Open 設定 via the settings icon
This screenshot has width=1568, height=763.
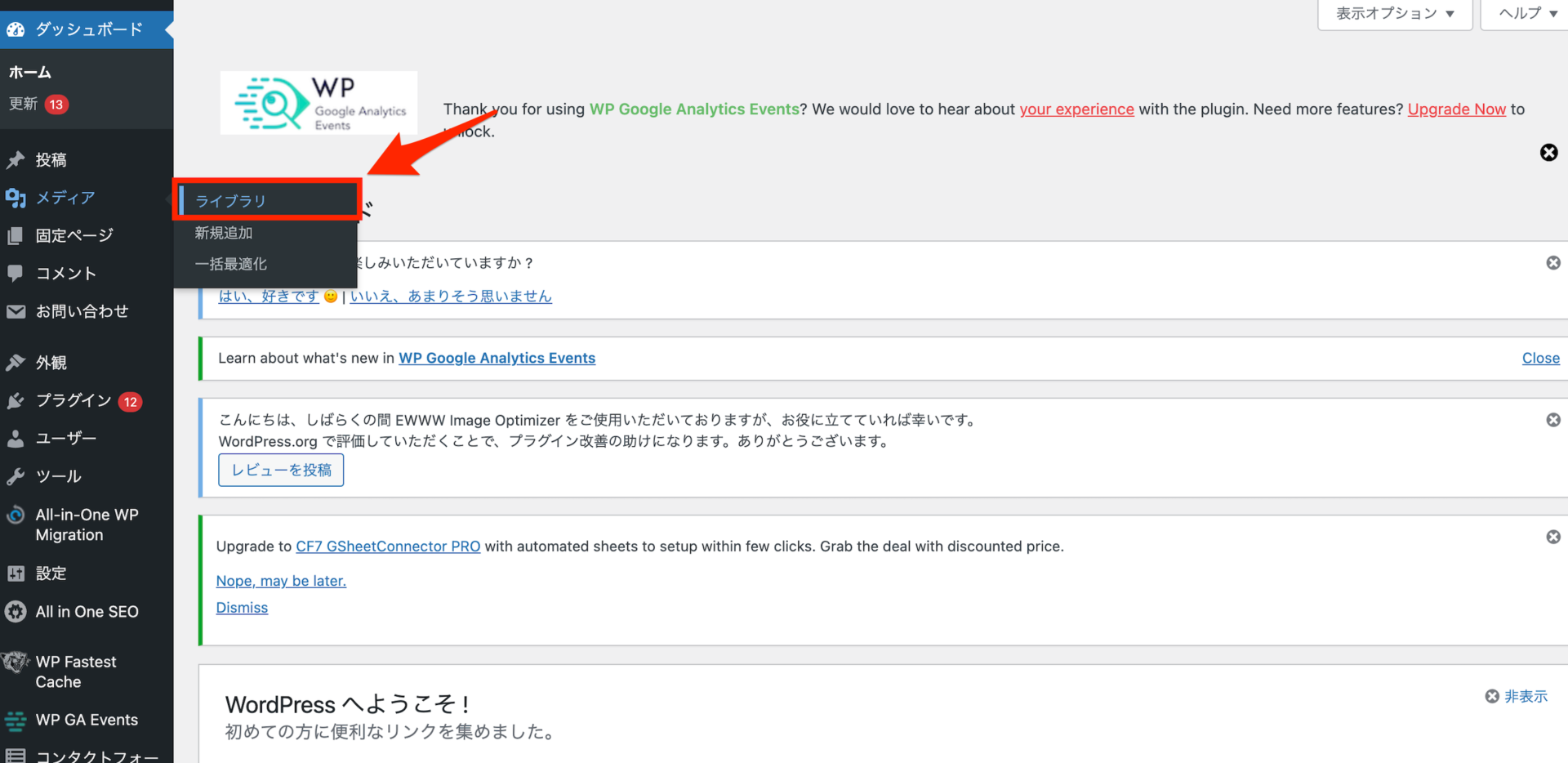pyautogui.click(x=16, y=573)
